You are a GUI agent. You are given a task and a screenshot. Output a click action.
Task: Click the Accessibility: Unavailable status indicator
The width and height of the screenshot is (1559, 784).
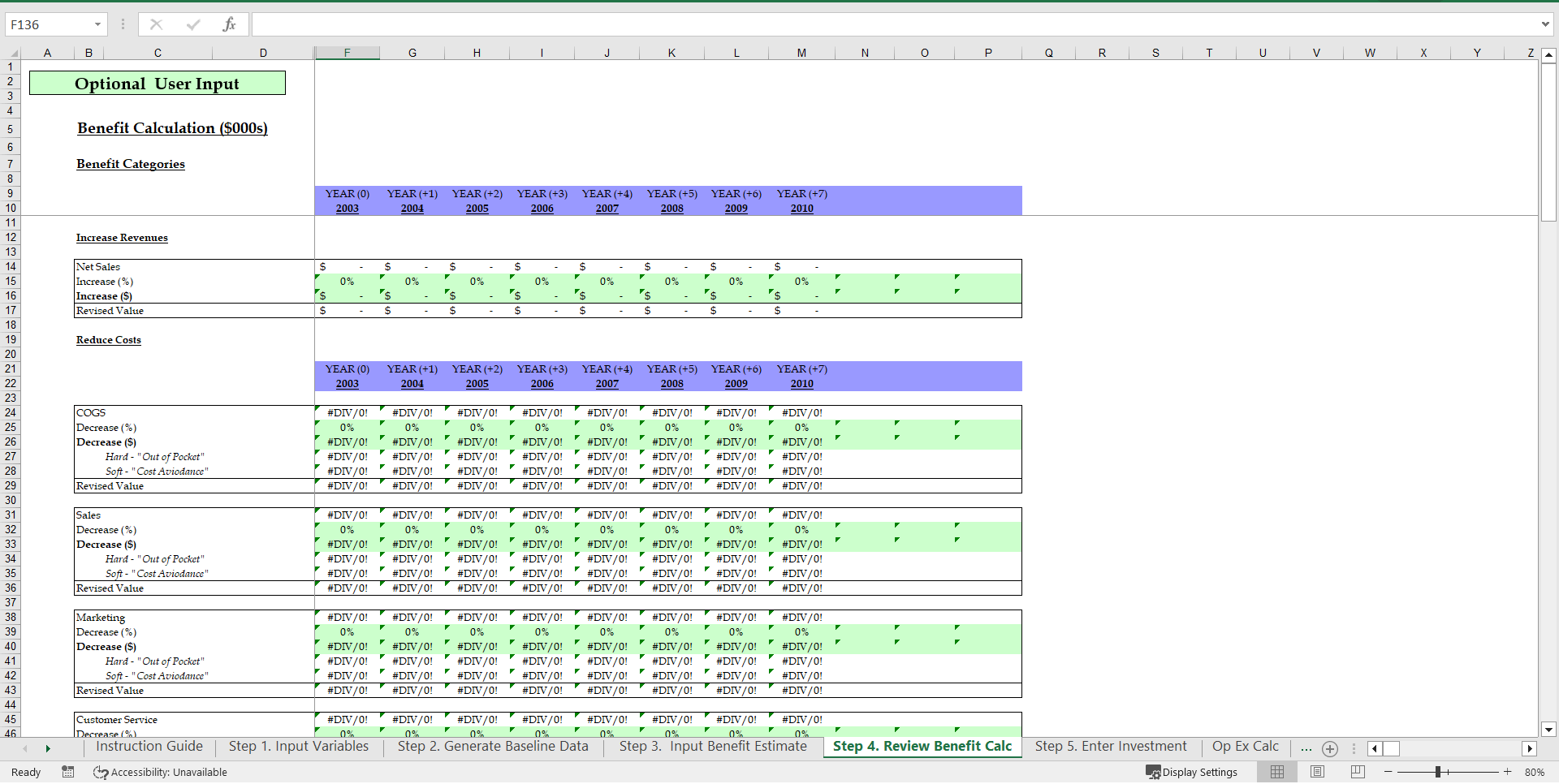tap(160, 772)
